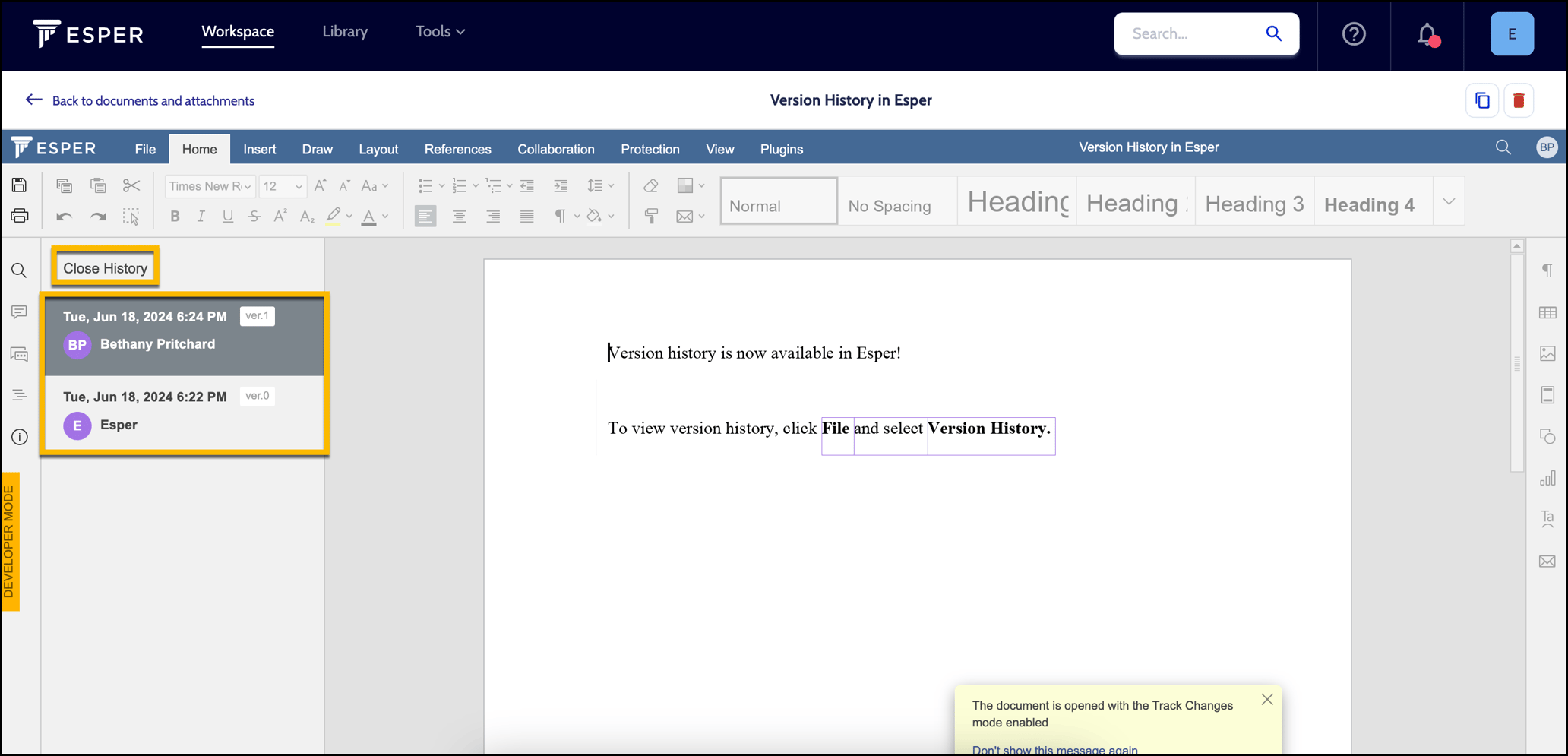Toggle Bold formatting
The image size is (1568, 756).
[x=175, y=217]
